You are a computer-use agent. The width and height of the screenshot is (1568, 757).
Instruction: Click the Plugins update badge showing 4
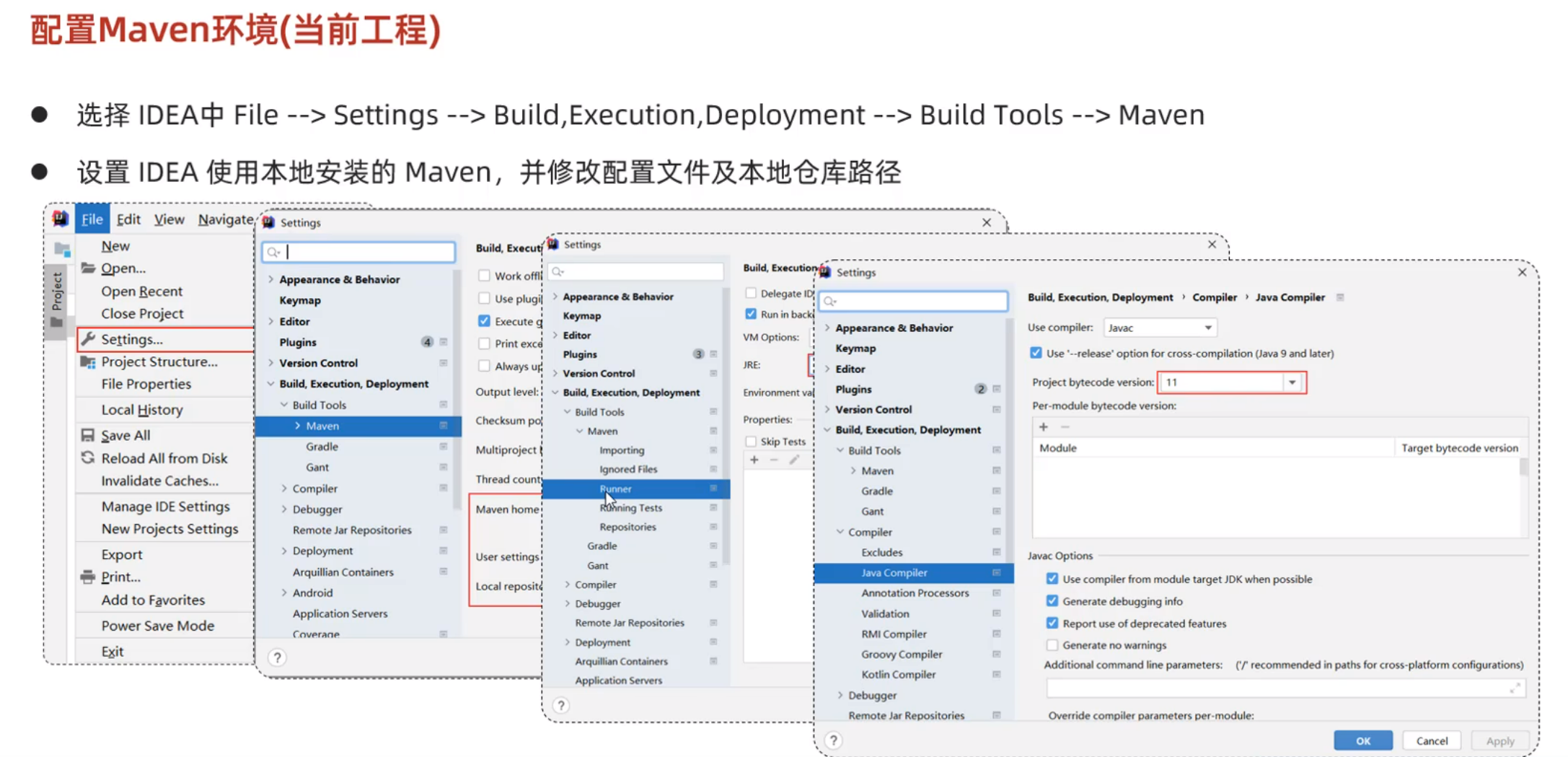tap(427, 342)
